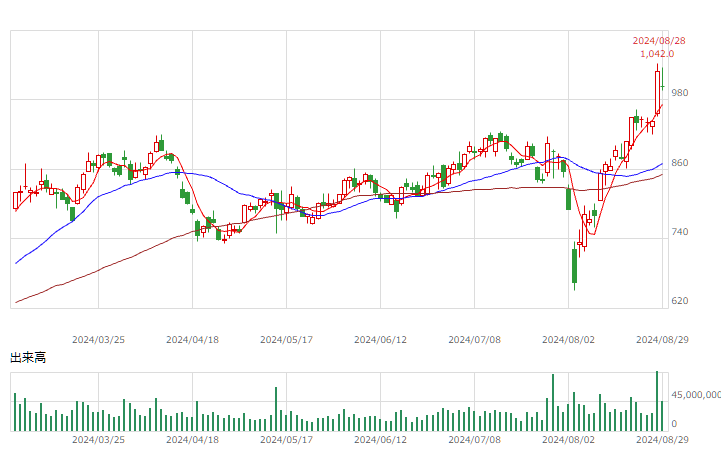
Task: Click 2024/04/18 under the price chart
Action: click(192, 340)
